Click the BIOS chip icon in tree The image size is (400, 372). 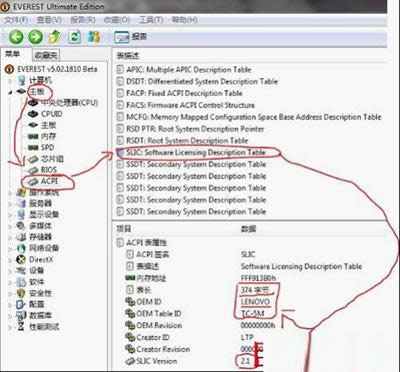tap(33, 170)
